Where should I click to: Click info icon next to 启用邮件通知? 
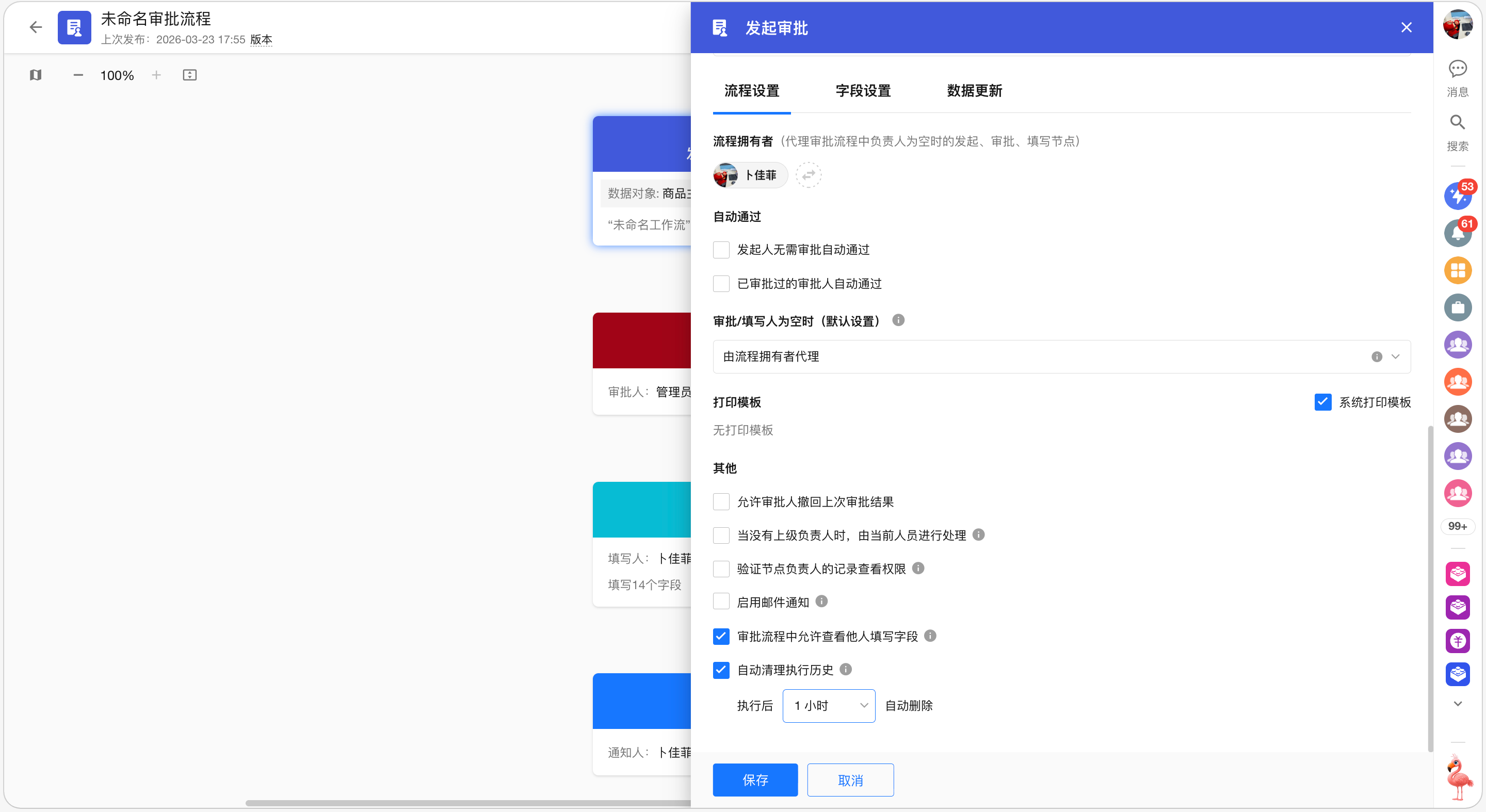click(x=821, y=602)
